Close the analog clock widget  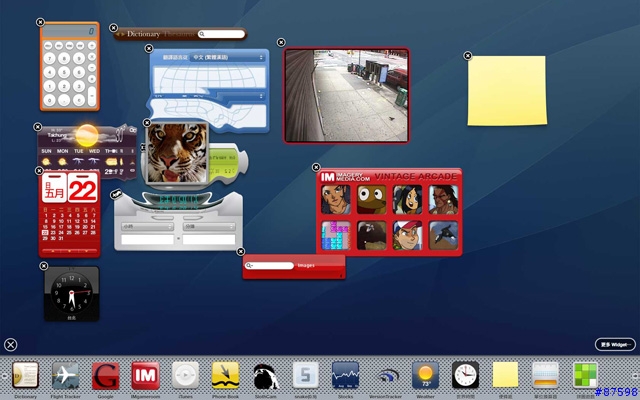point(44,266)
